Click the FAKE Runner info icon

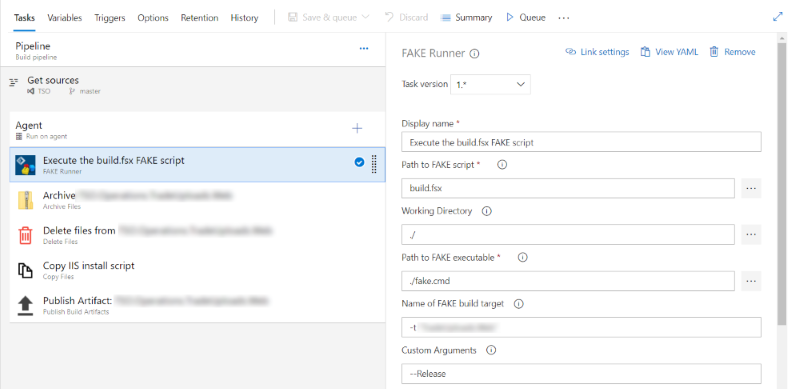click(x=474, y=54)
